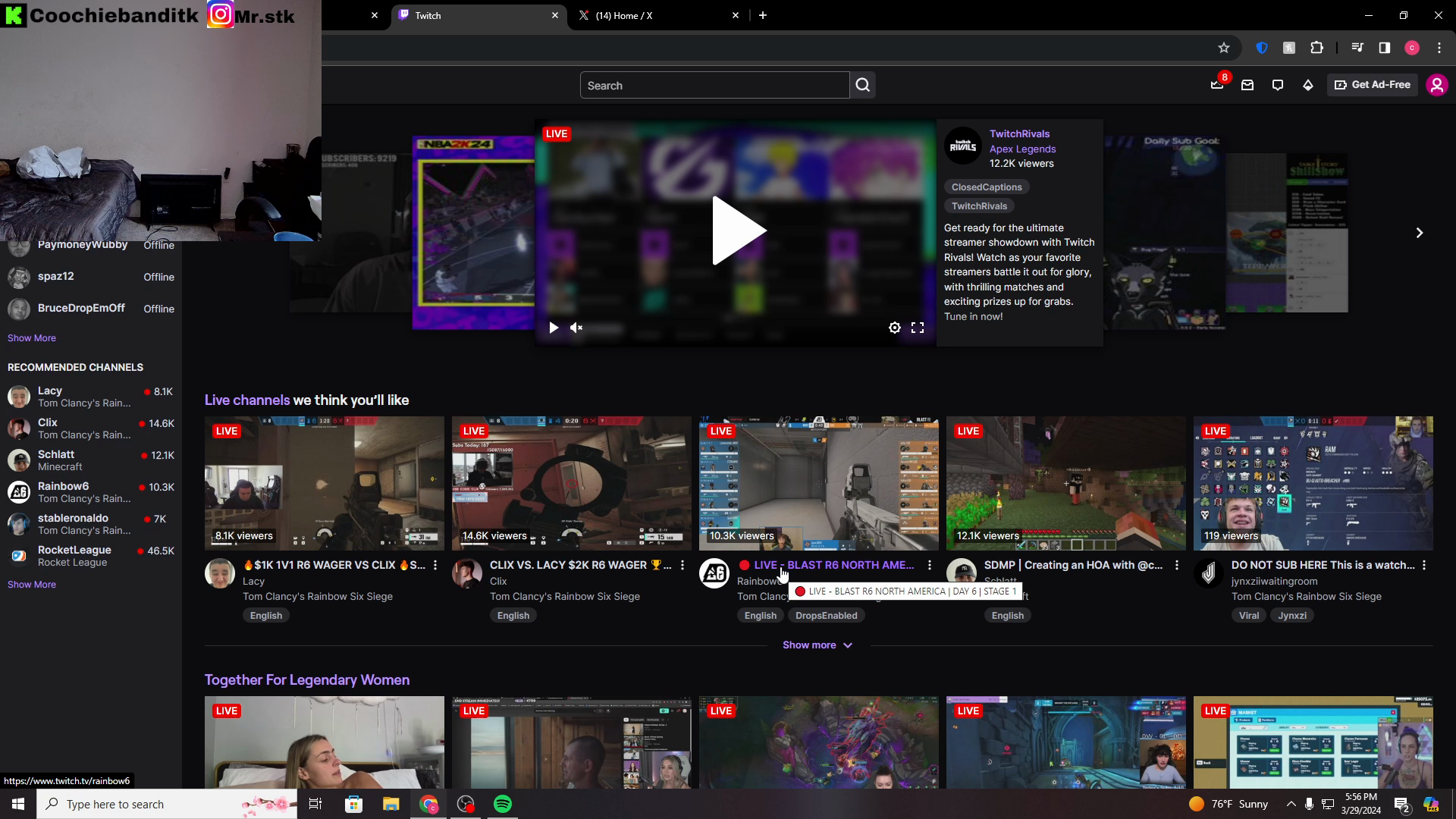
Task: Advance carousel with right arrow
Action: [x=1420, y=233]
